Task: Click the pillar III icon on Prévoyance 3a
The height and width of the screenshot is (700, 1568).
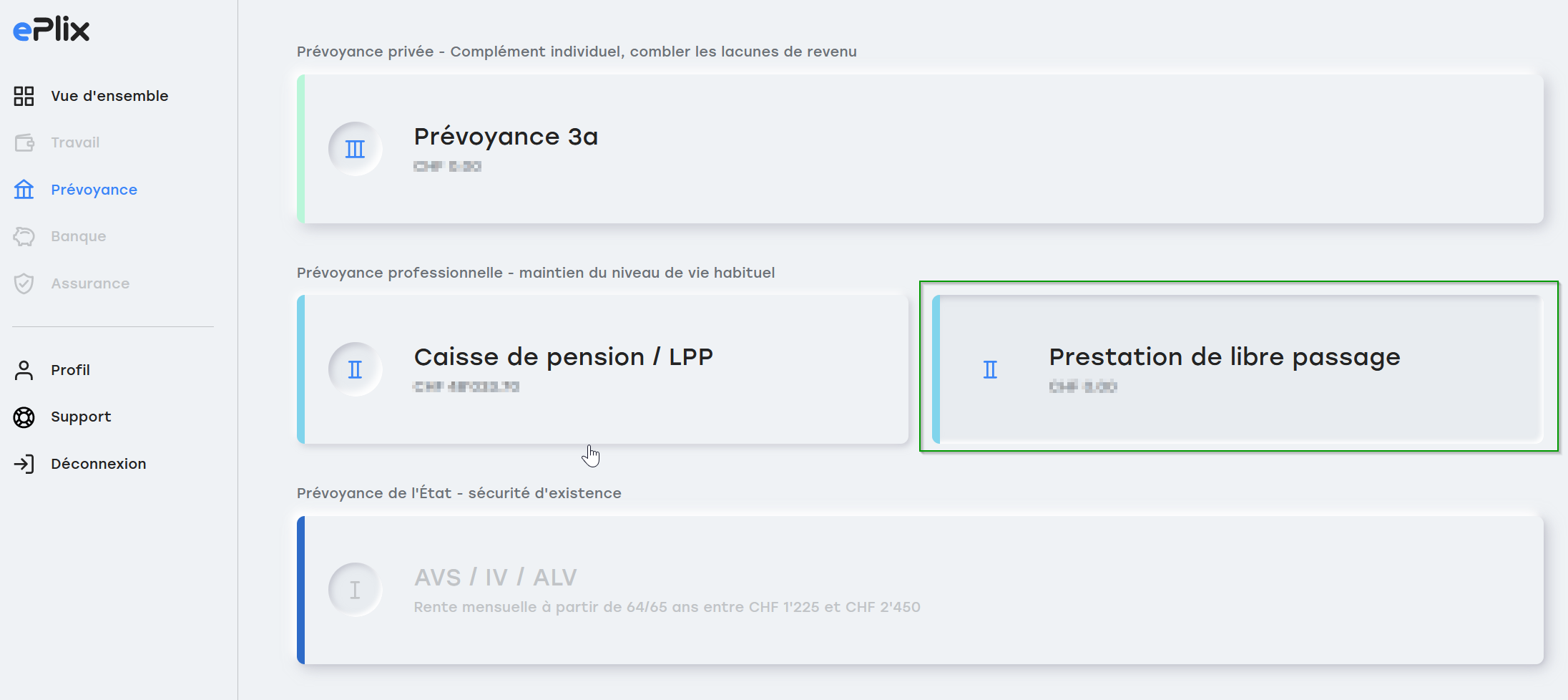Action: (355, 149)
